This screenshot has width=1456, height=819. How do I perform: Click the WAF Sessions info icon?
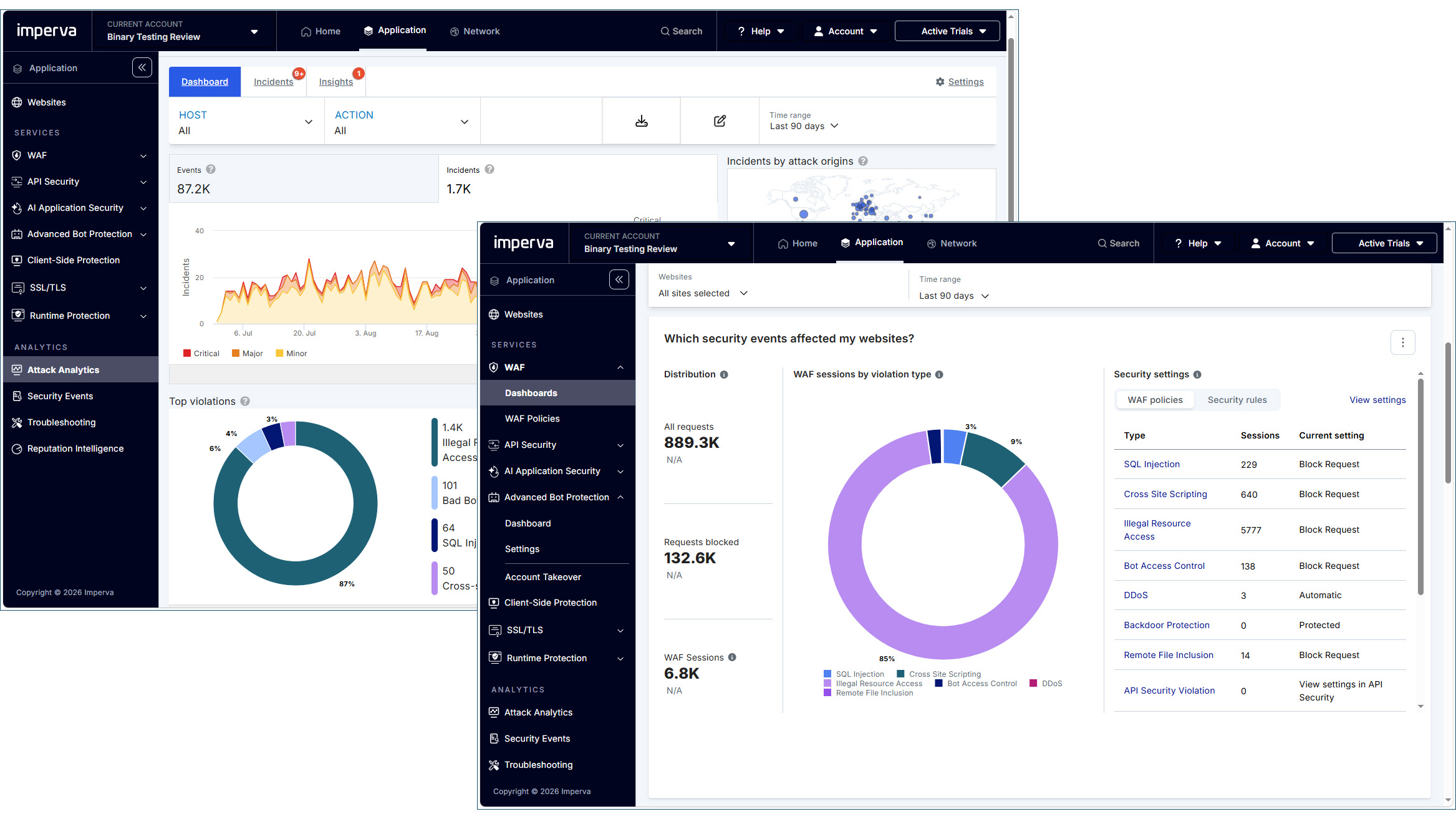pos(732,657)
